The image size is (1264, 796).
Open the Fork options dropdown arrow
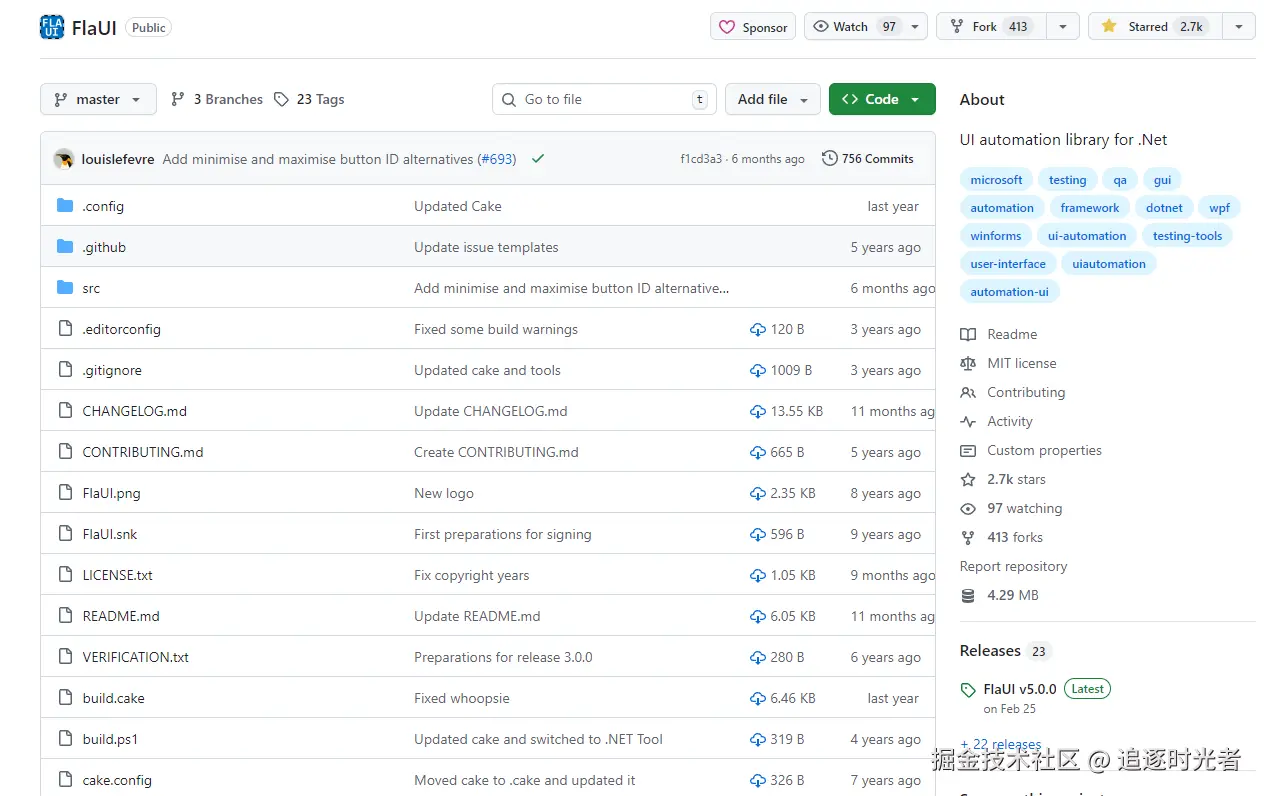[1062, 27]
